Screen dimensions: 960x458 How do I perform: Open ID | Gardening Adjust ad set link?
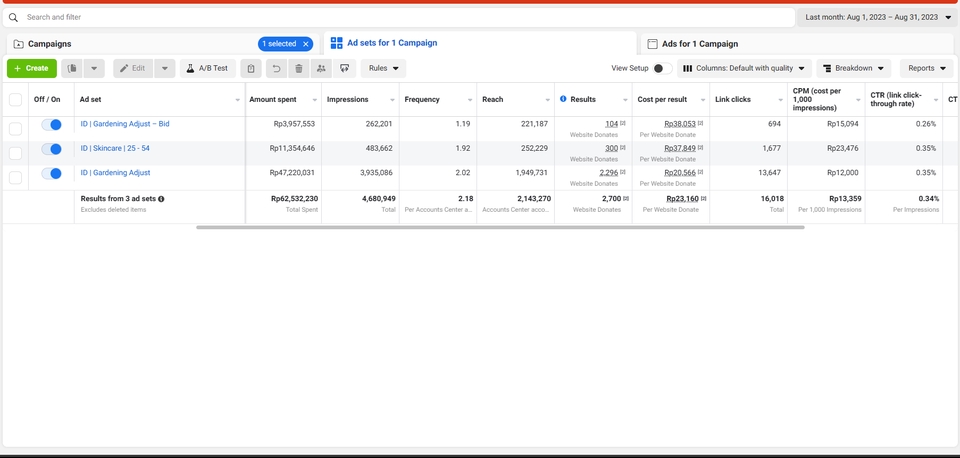pos(115,173)
